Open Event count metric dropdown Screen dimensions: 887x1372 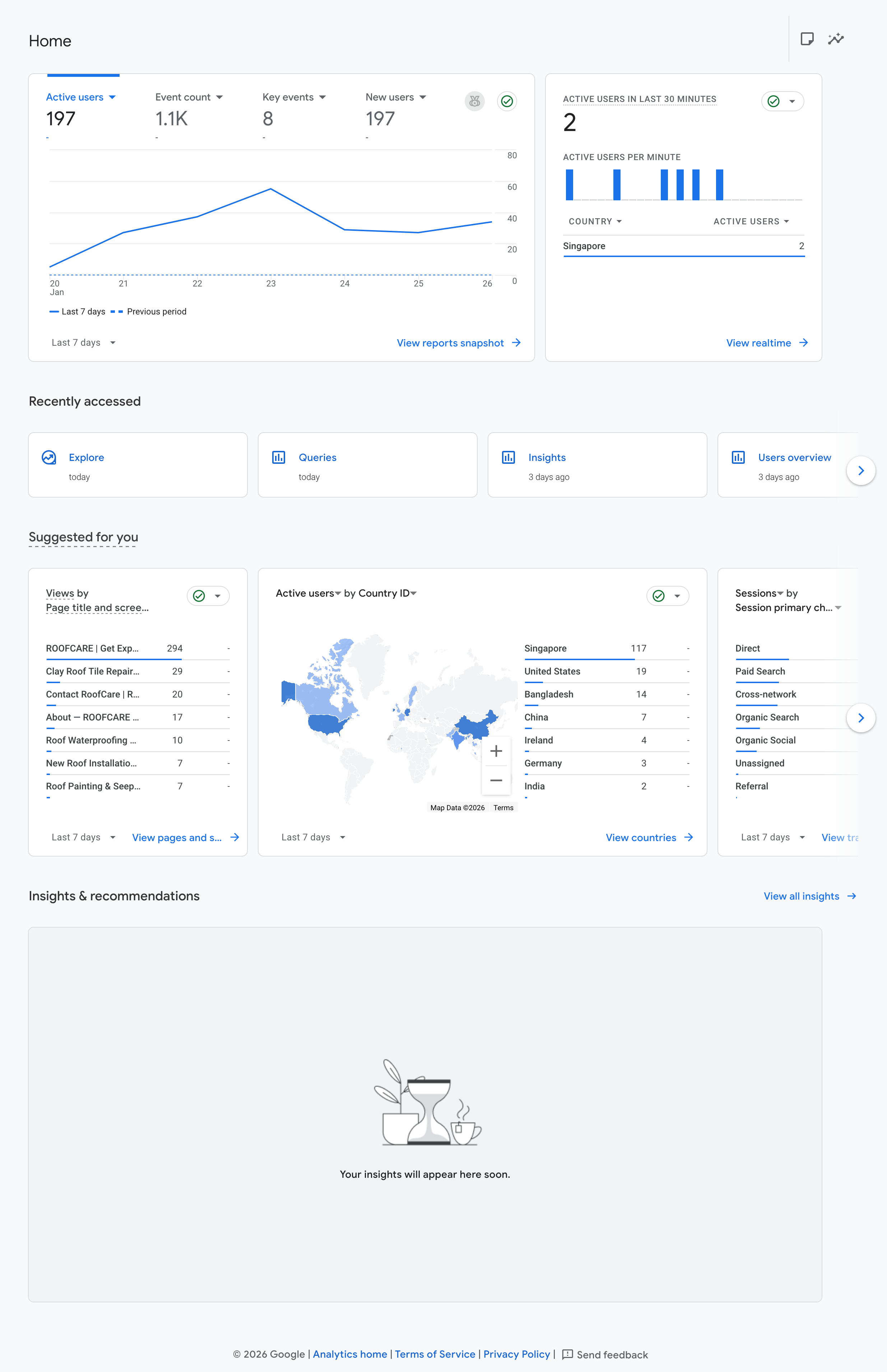[189, 97]
